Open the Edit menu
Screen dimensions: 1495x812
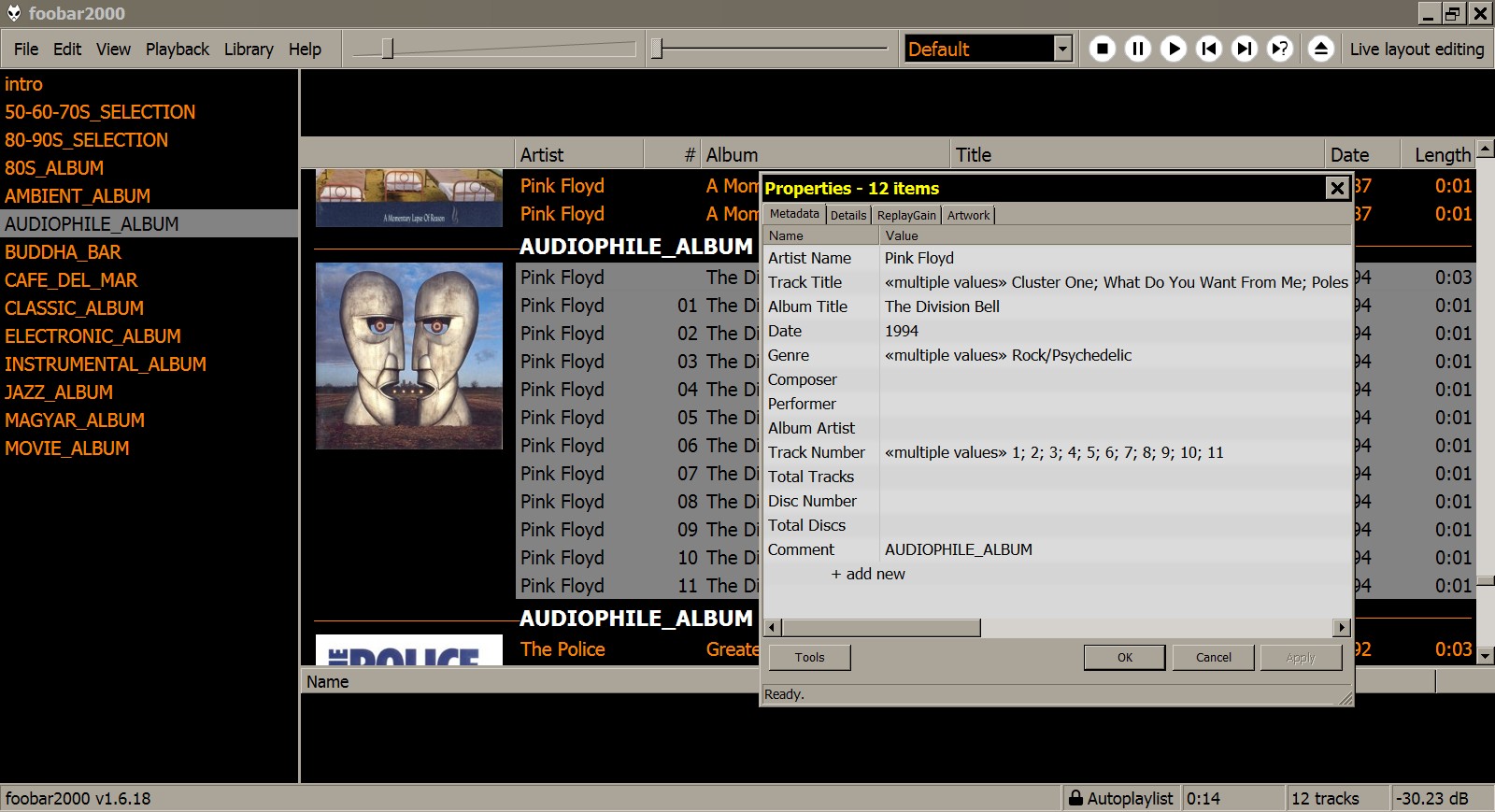click(x=67, y=50)
